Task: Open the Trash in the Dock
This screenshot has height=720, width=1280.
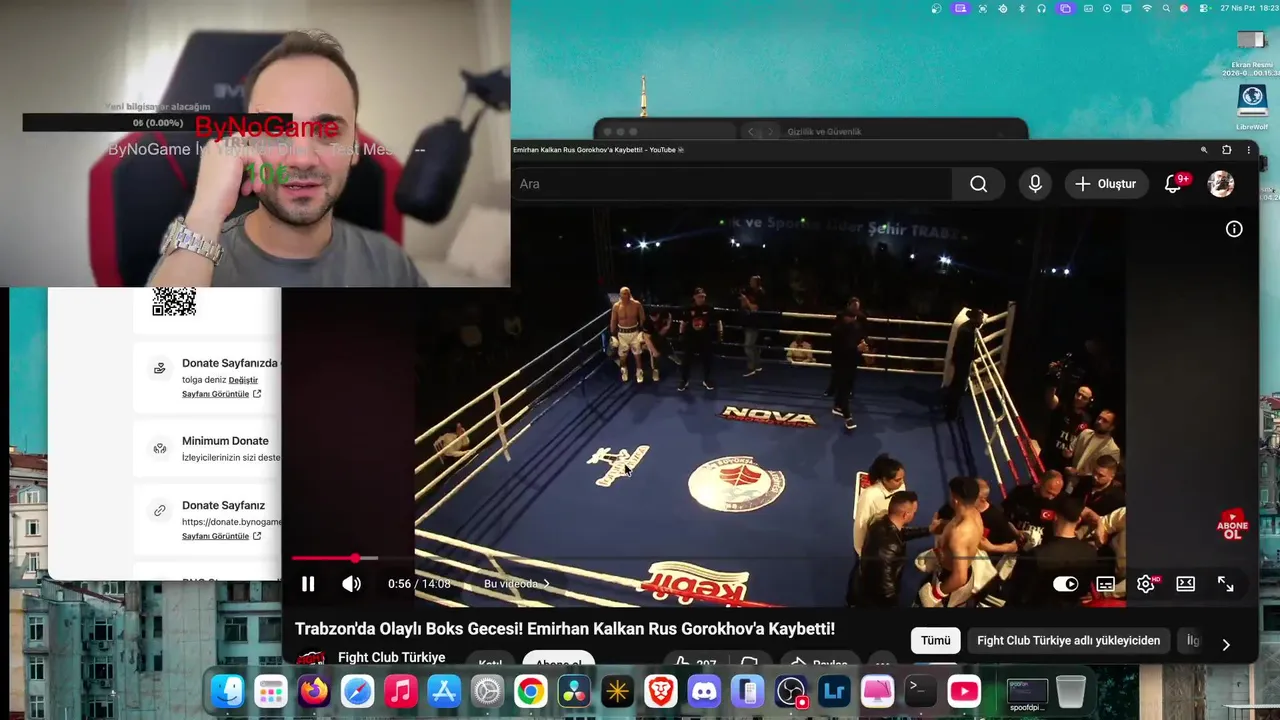Action: coord(1070,691)
